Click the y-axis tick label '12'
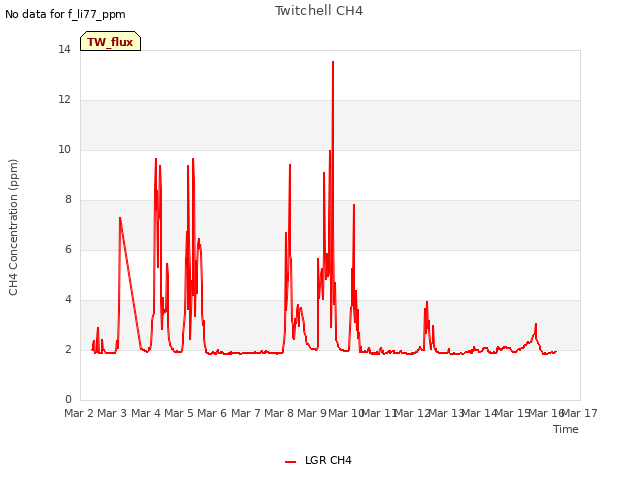Screen dimensions: 640x480 [64, 99]
